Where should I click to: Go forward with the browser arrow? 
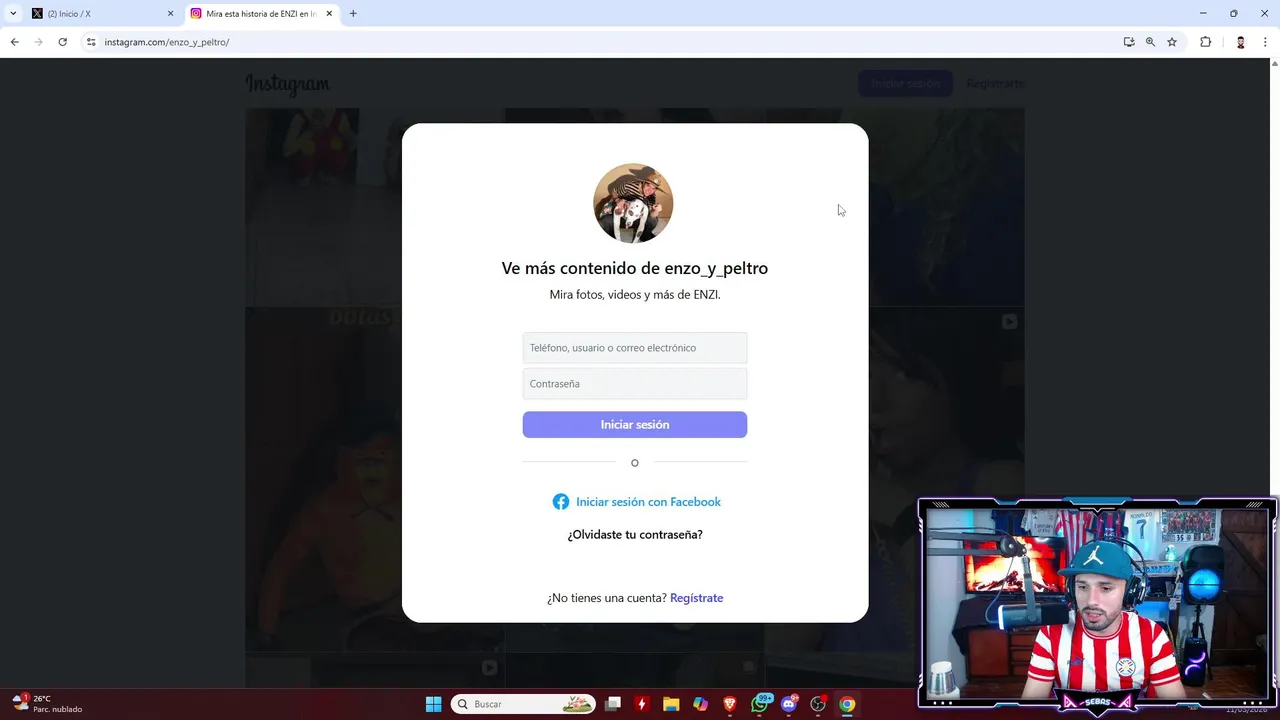point(38,42)
